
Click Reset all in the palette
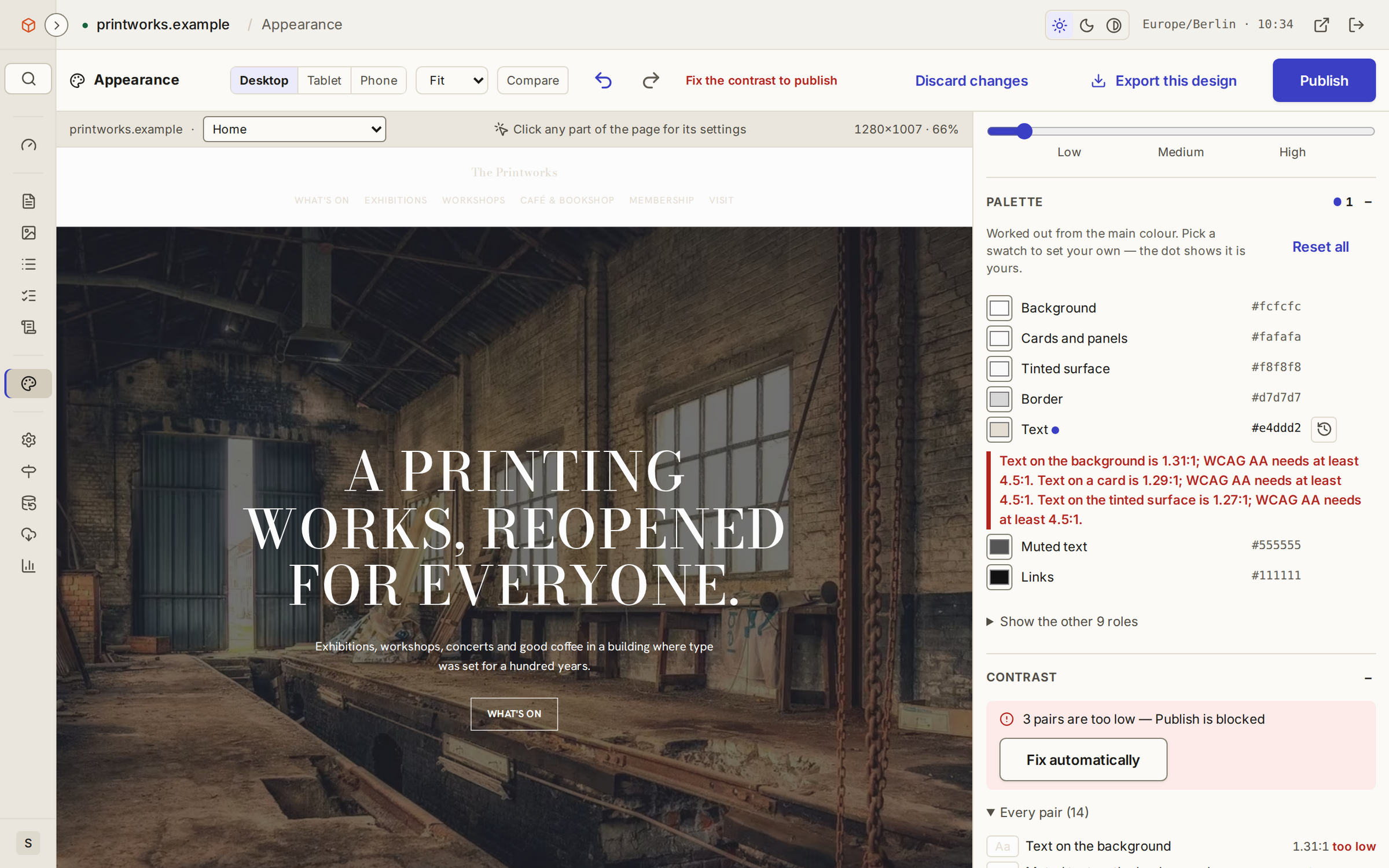tap(1321, 247)
